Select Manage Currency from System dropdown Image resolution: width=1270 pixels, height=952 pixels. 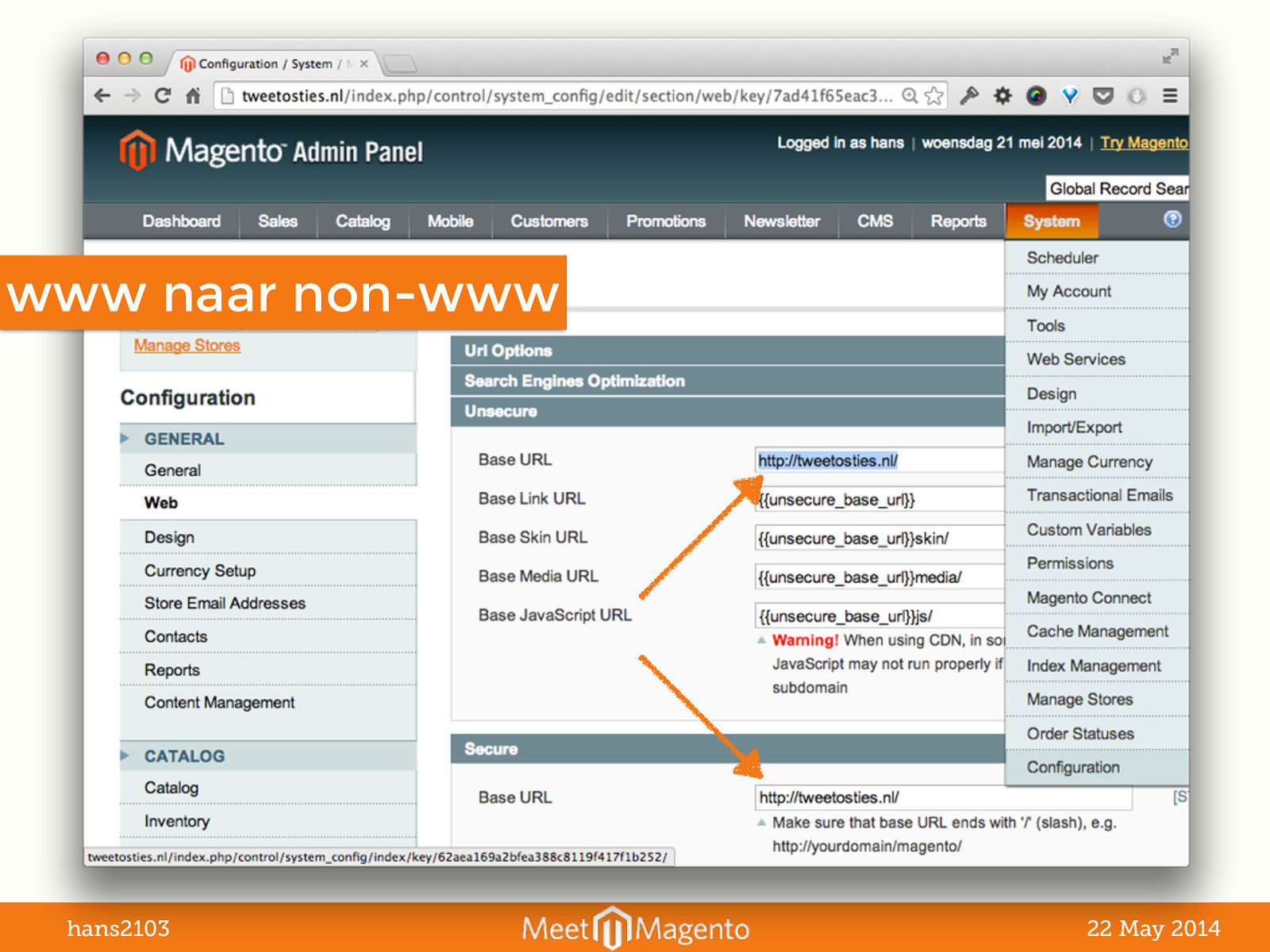click(1097, 462)
